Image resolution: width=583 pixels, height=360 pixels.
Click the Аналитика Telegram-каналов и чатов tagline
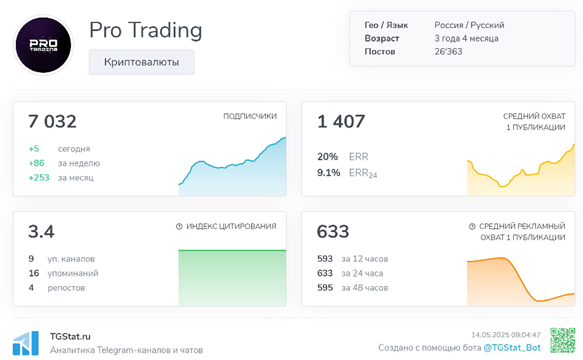126,350
